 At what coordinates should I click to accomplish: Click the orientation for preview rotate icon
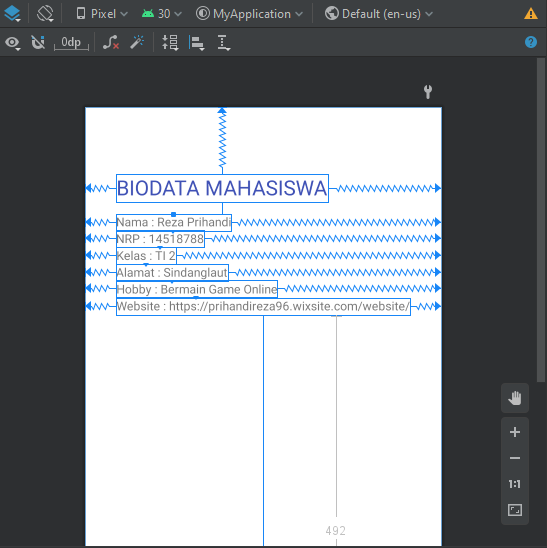point(45,14)
